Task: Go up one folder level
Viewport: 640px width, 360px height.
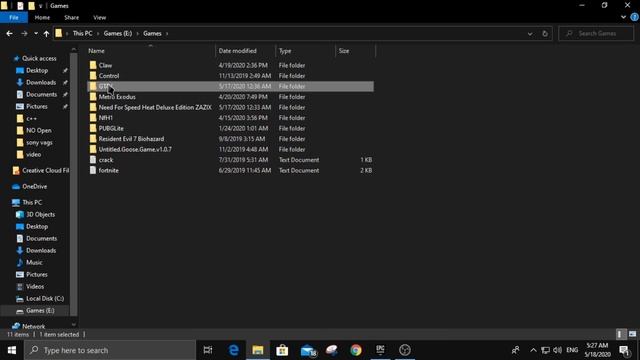Action: (x=46, y=33)
